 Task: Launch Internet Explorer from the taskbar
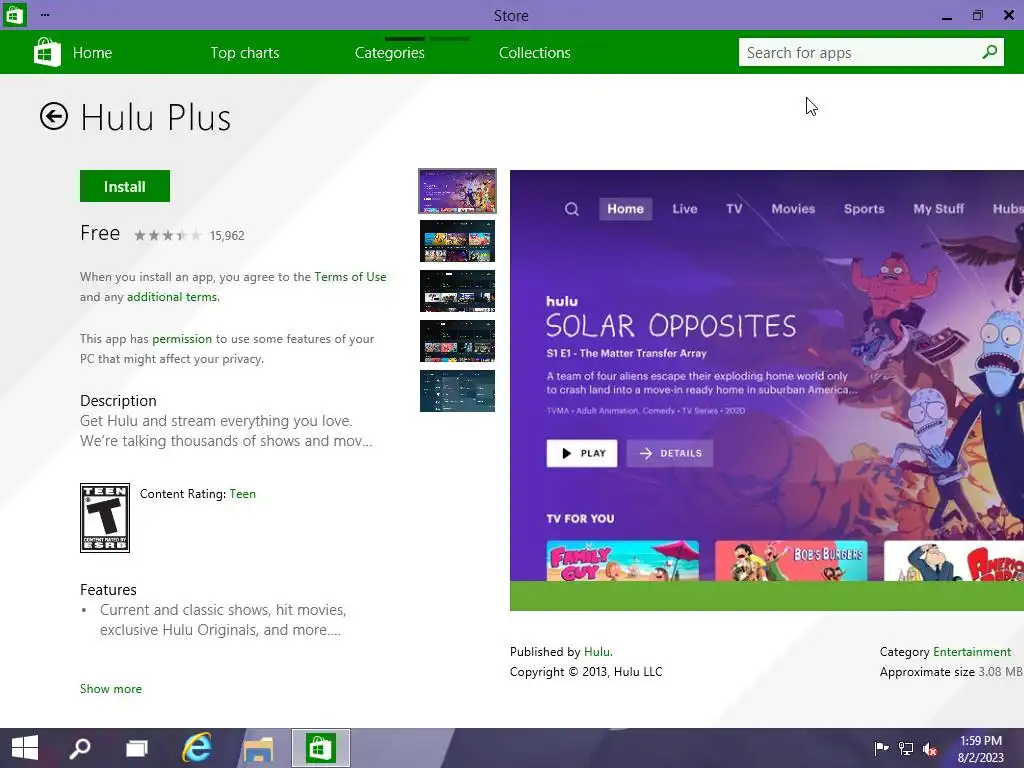(197, 748)
